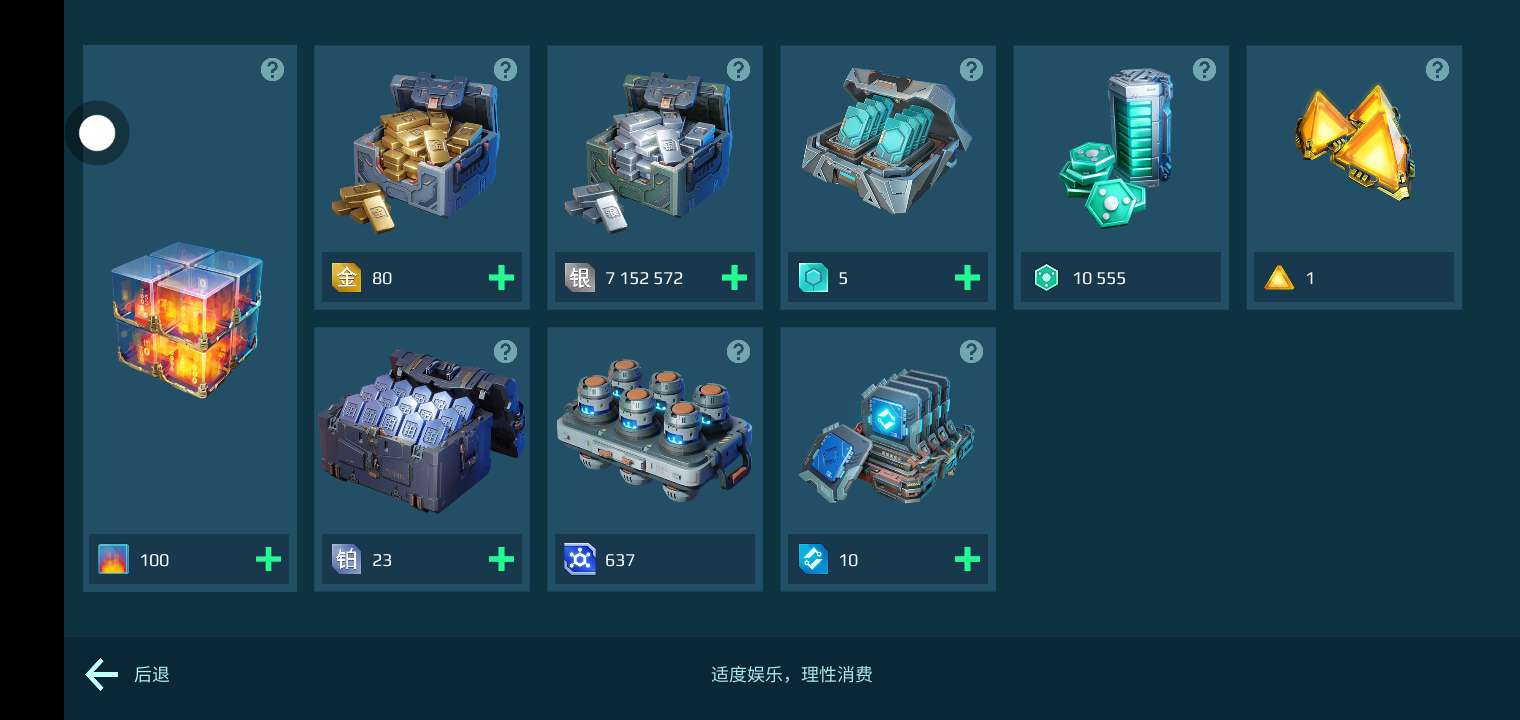Add silver using the green plus
This screenshot has height=720, width=1520.
734,278
